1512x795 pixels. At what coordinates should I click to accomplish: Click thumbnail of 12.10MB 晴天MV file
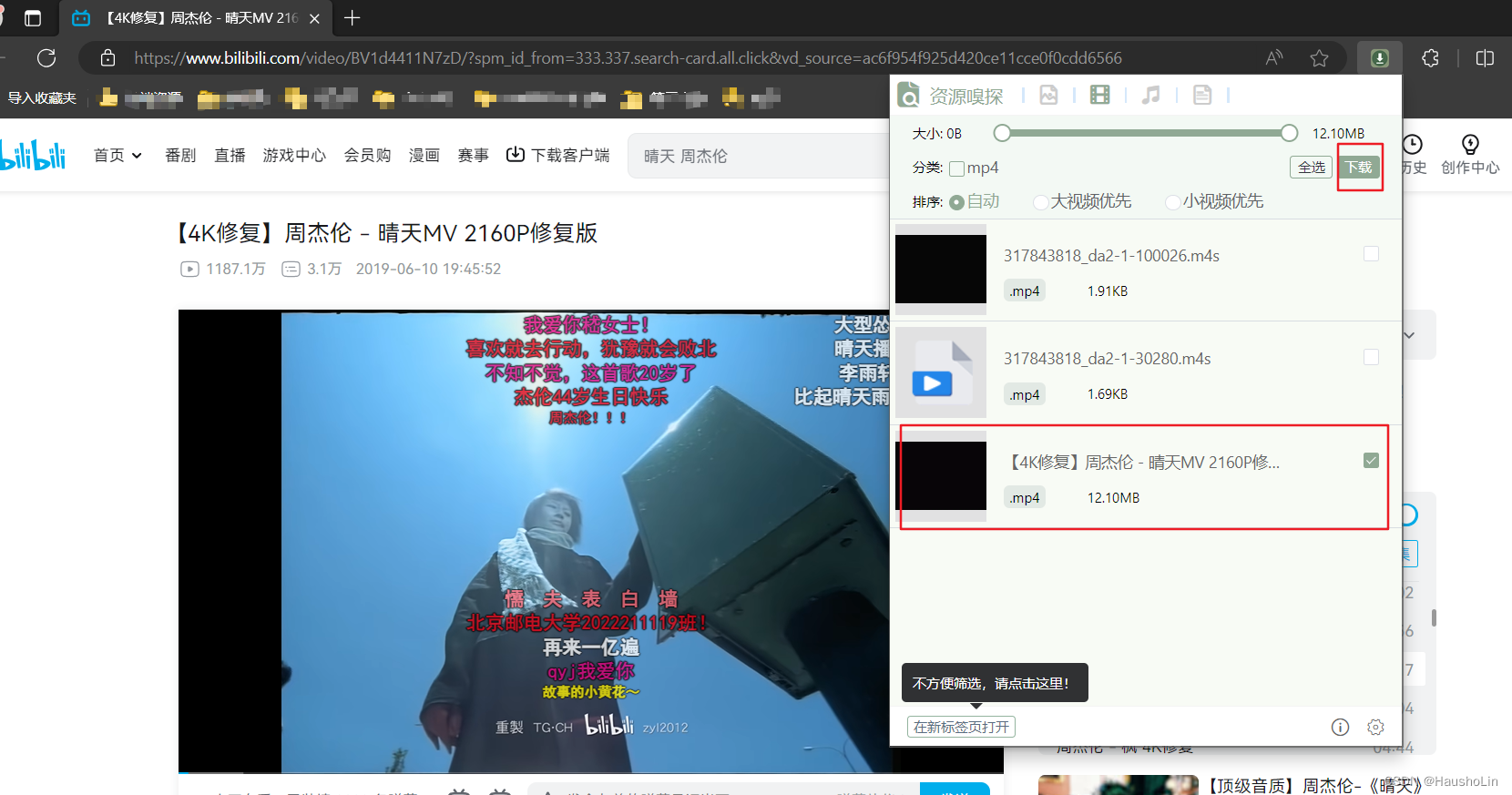pos(941,475)
